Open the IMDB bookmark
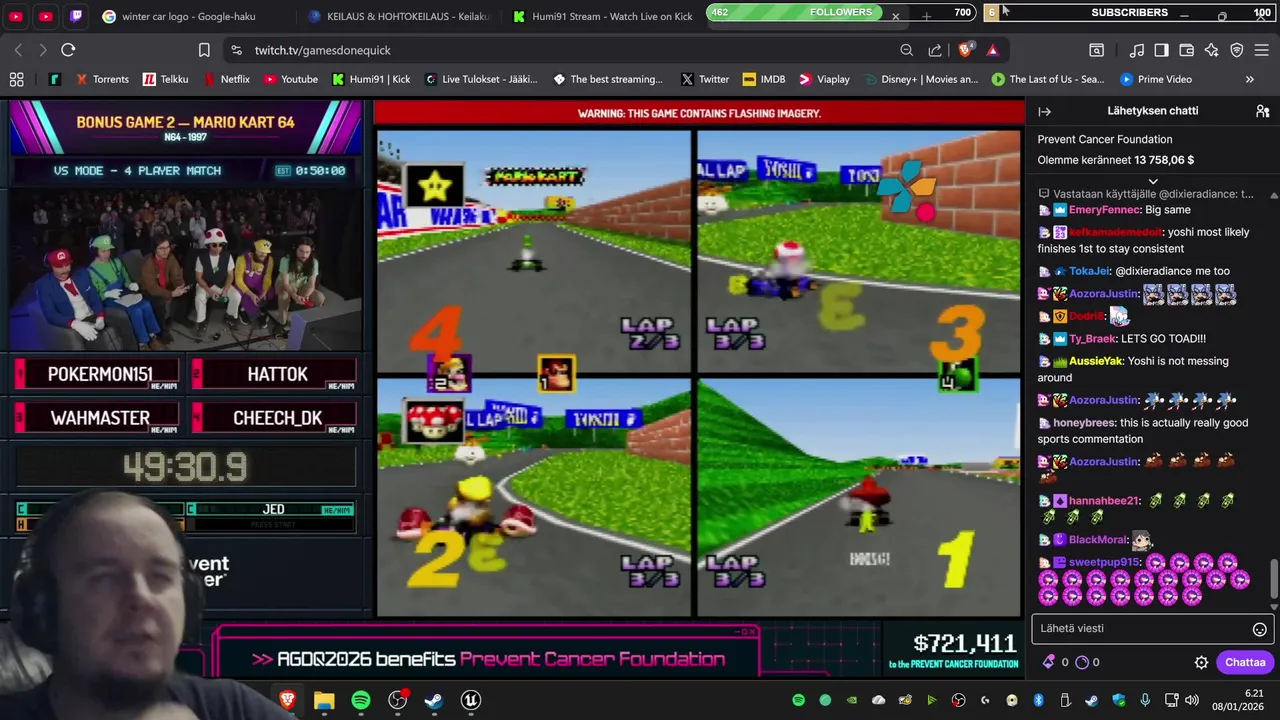The image size is (1280, 720). click(765, 79)
